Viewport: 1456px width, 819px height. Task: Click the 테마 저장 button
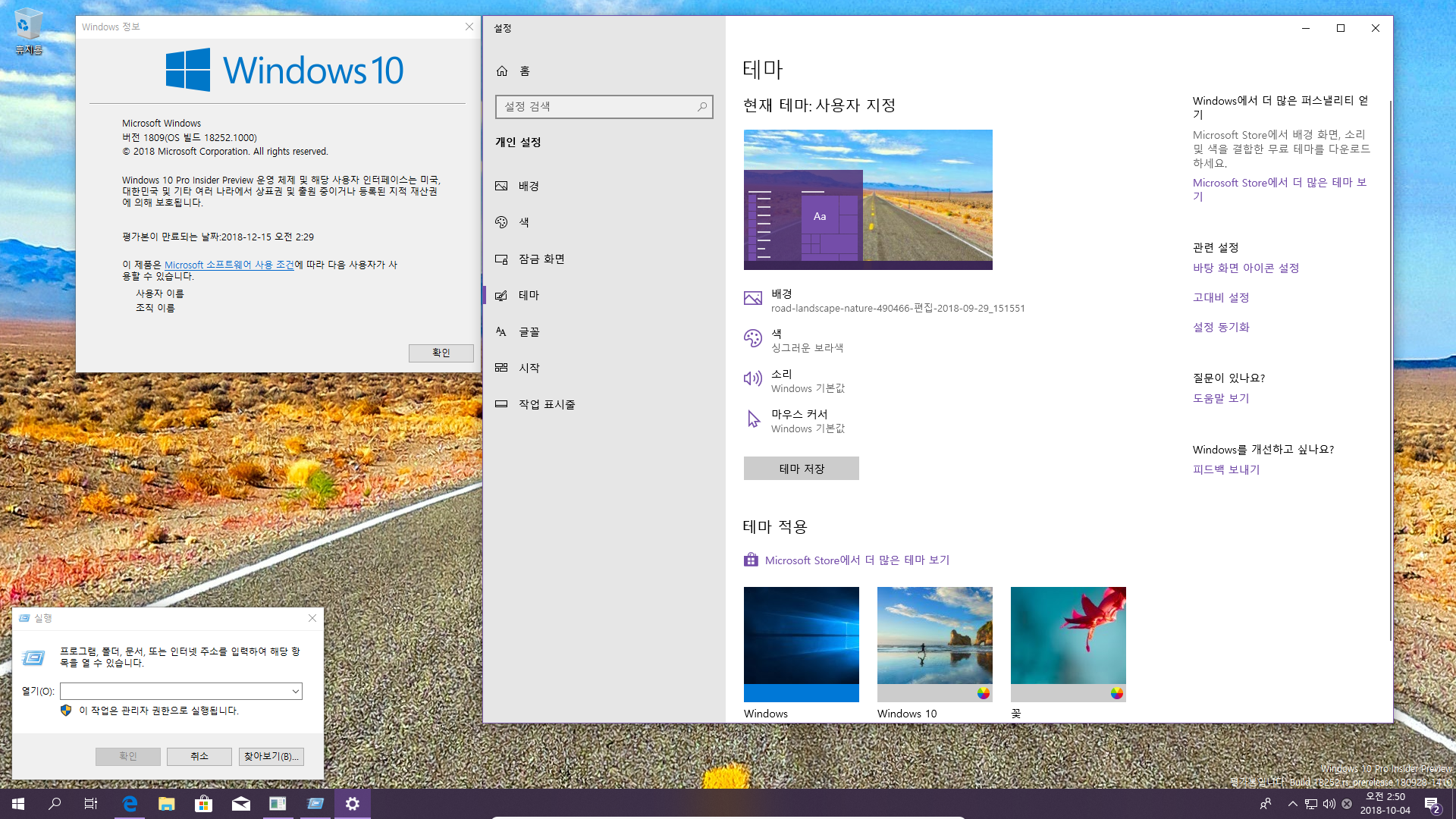click(x=802, y=469)
